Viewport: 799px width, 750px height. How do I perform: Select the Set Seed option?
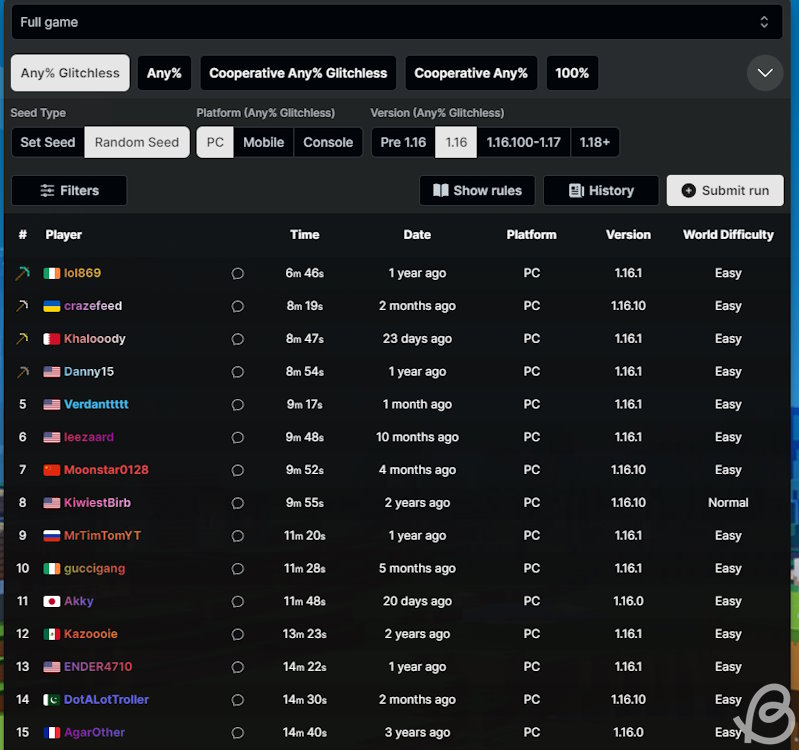48,142
